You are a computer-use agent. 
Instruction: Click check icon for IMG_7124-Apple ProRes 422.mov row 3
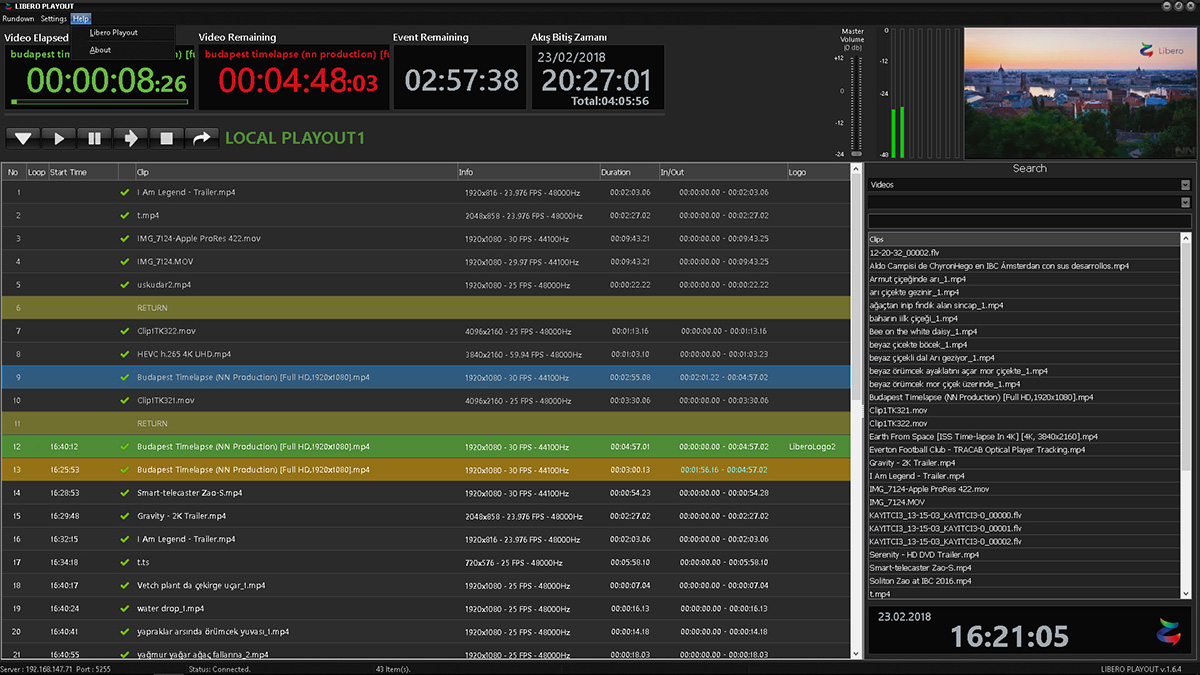(125, 238)
